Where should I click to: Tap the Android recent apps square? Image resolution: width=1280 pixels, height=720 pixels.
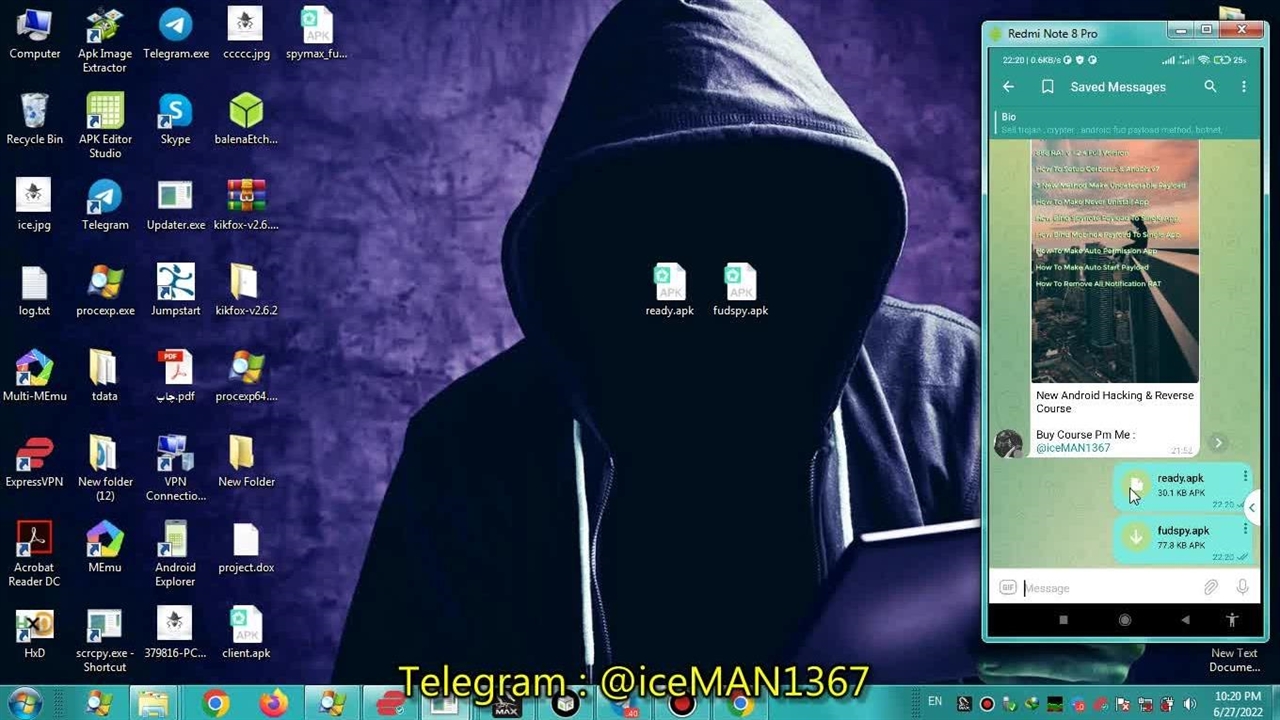tap(1063, 620)
